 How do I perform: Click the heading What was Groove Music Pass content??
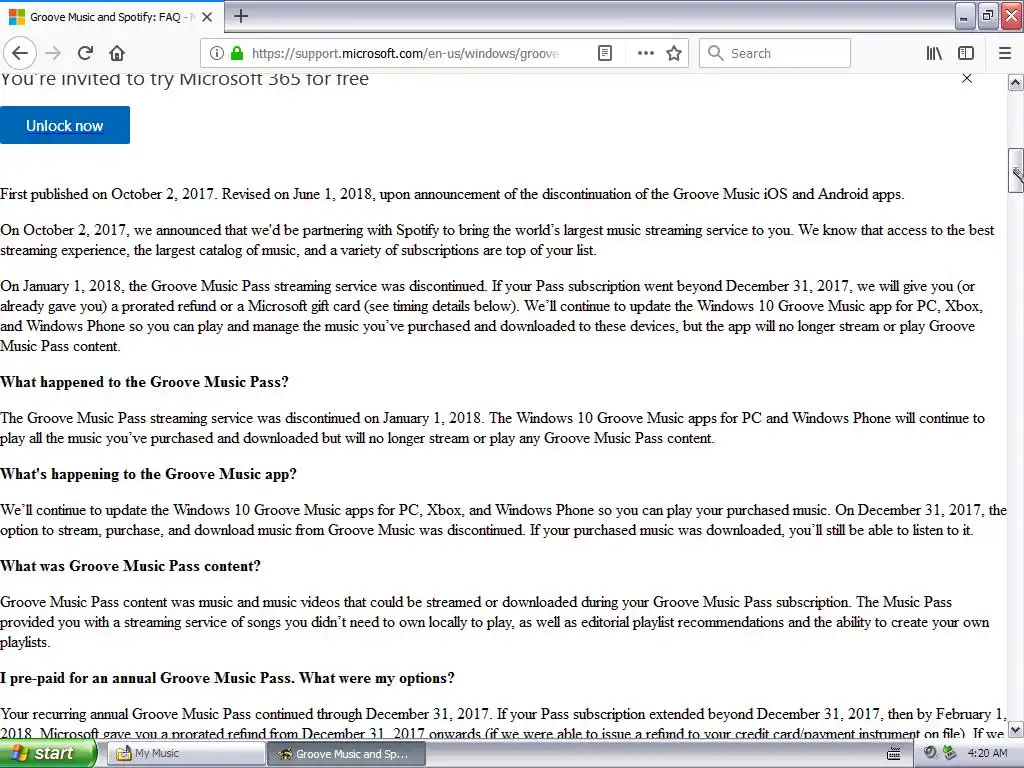(131, 566)
